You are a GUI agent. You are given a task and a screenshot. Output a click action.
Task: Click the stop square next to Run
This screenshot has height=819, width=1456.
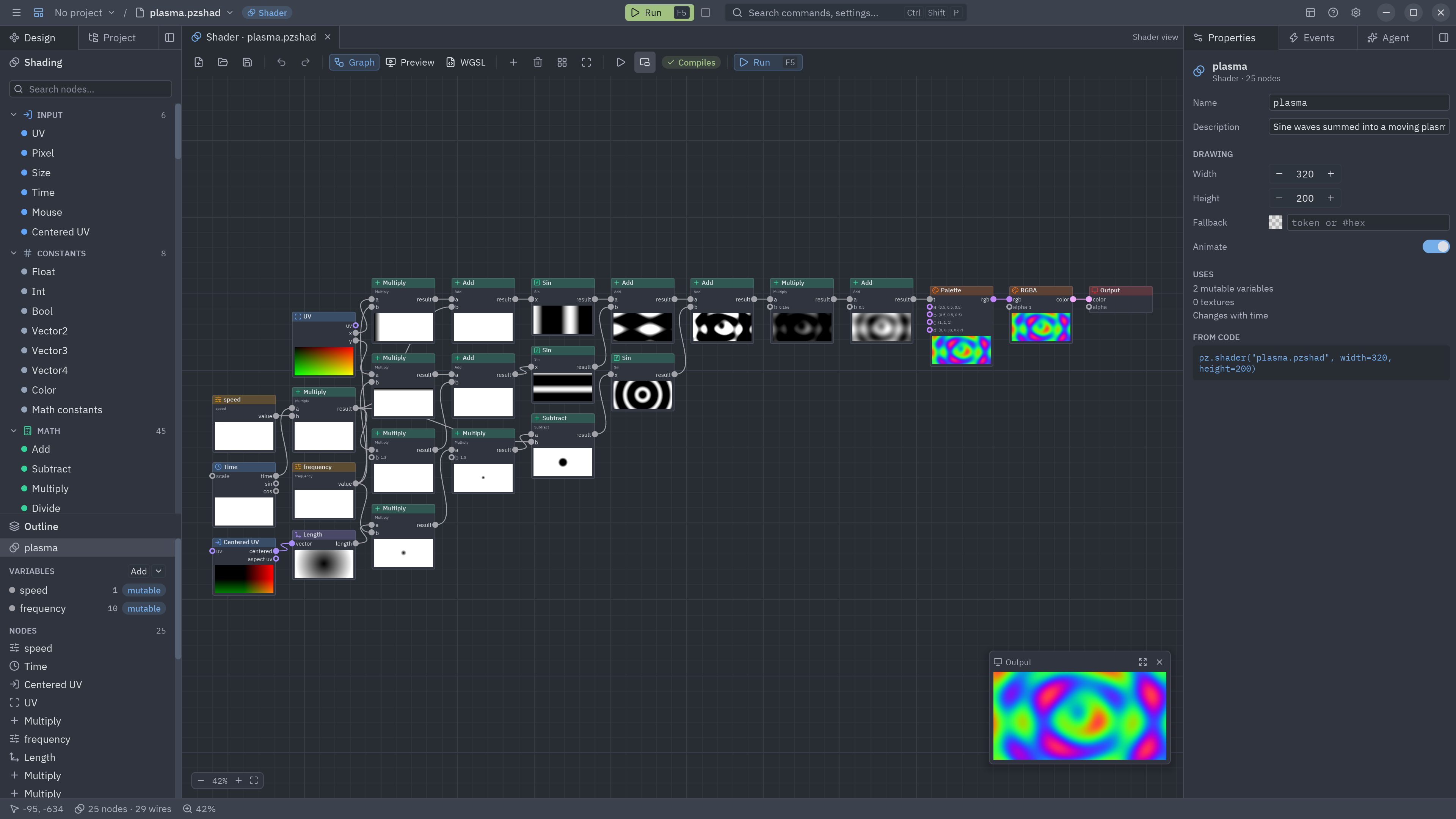705,13
